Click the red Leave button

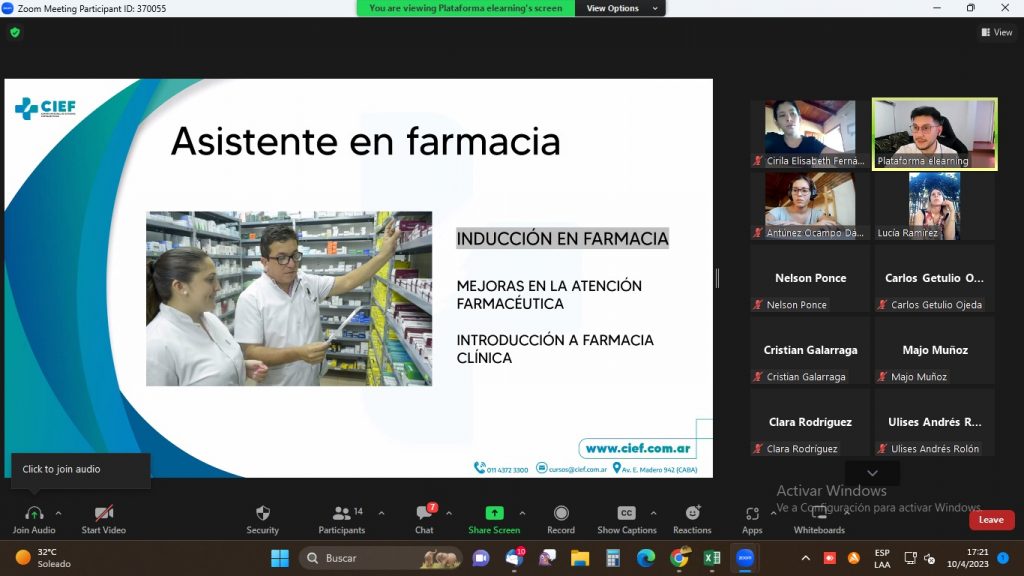[991, 520]
